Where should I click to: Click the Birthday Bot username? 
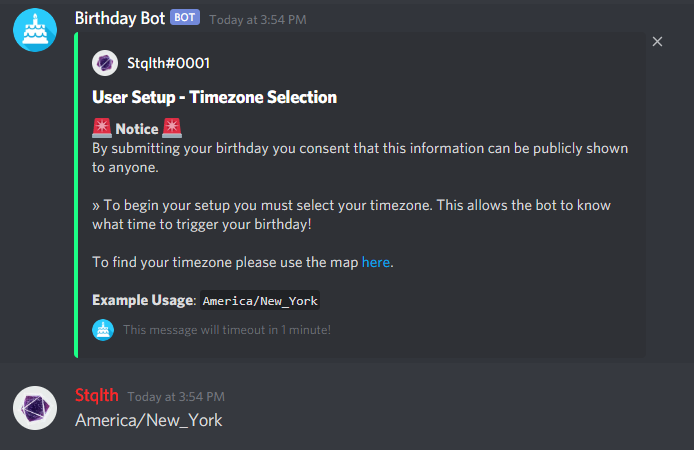[119, 17]
